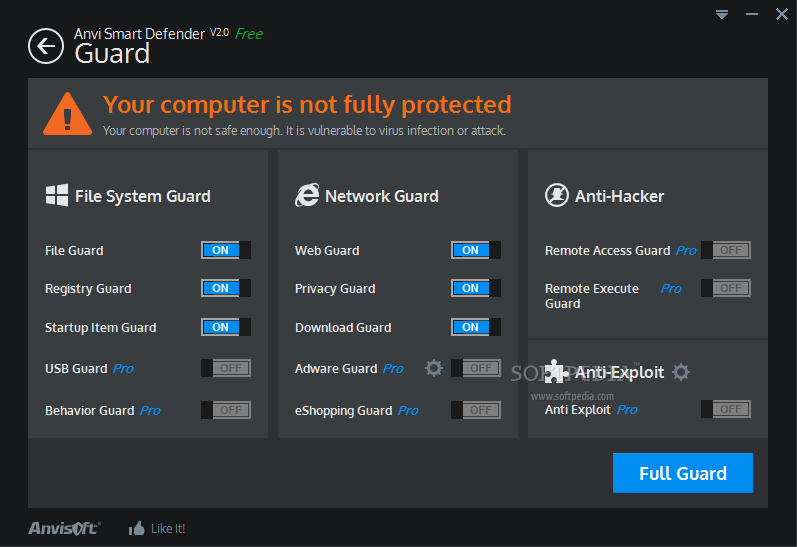Click the Anti-Exploit puzzle piece icon
This screenshot has width=797, height=547.
[555, 372]
